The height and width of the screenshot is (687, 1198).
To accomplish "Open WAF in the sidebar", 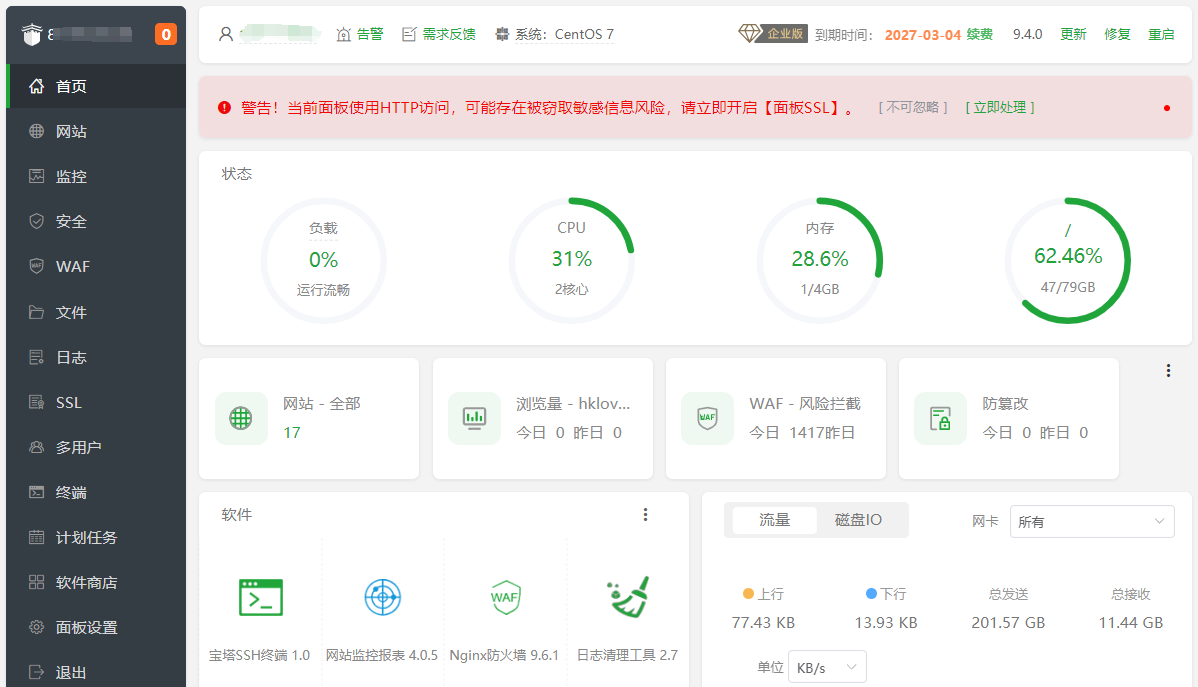I will coord(96,267).
